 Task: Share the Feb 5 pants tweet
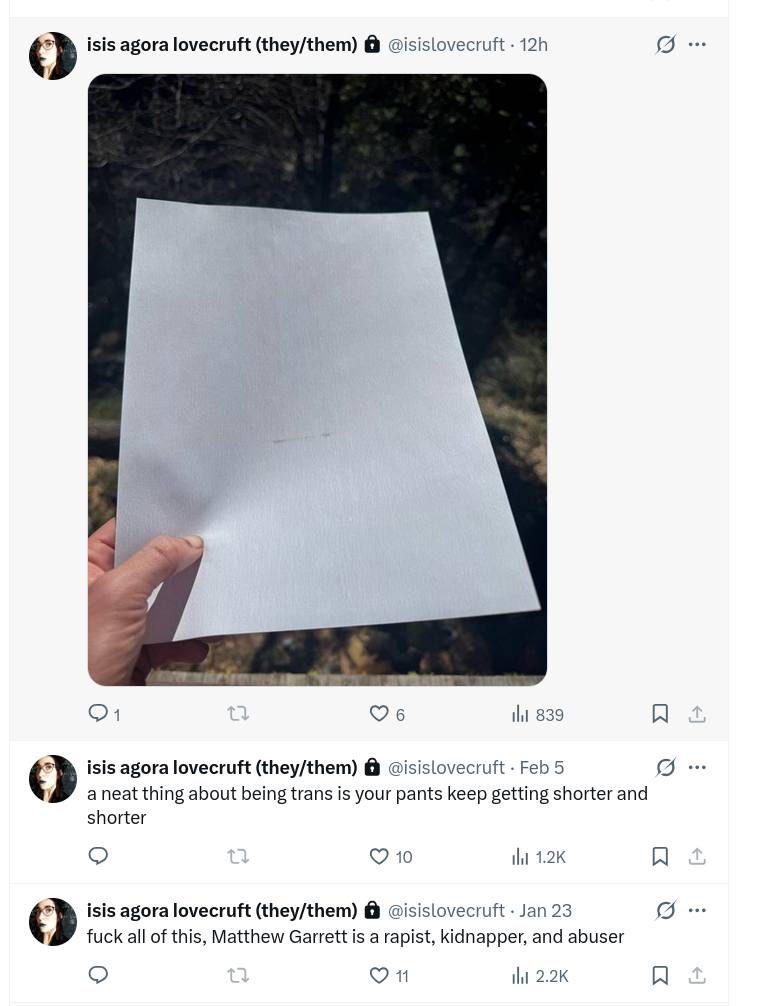tap(697, 856)
